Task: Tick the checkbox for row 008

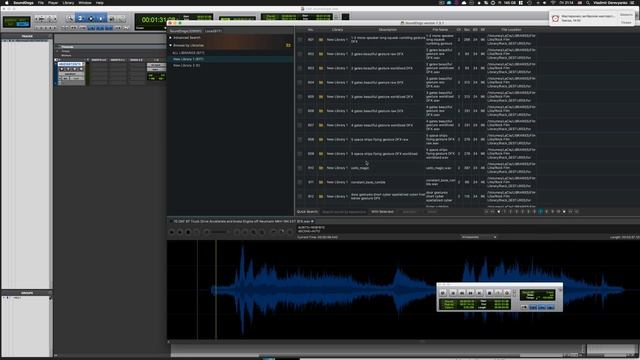Action: click(300, 140)
